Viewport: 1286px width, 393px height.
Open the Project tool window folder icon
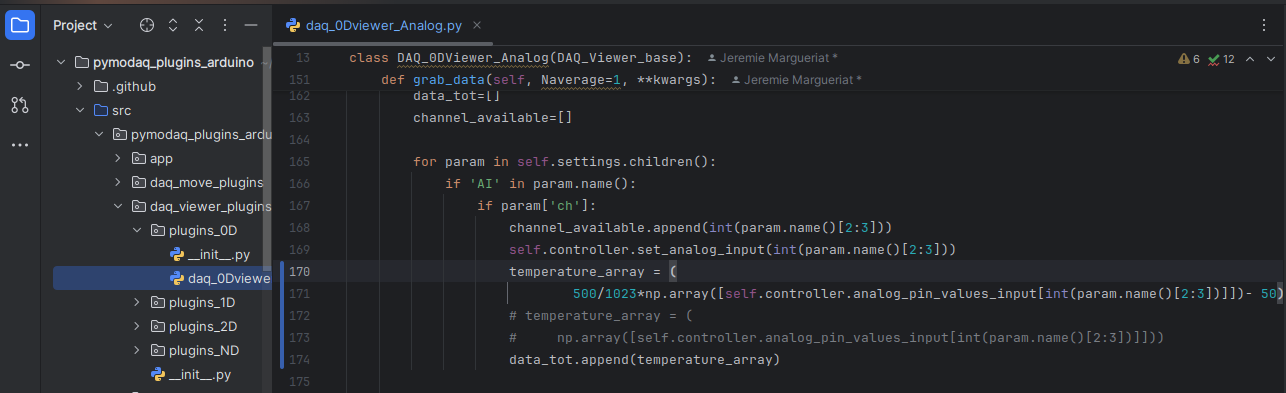(20, 25)
